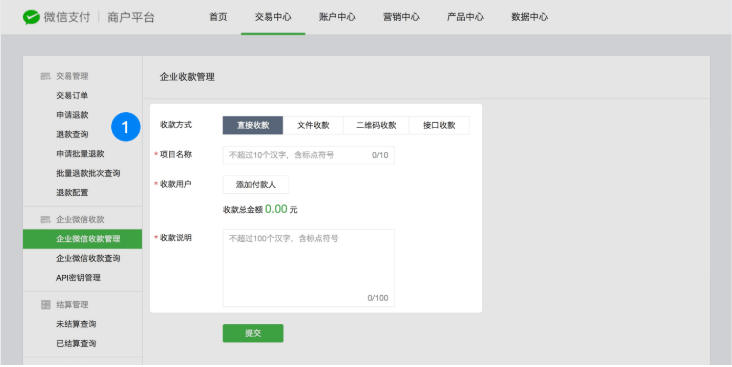Go to the 营销中心 tab
The height and width of the screenshot is (367, 732).
click(x=401, y=17)
